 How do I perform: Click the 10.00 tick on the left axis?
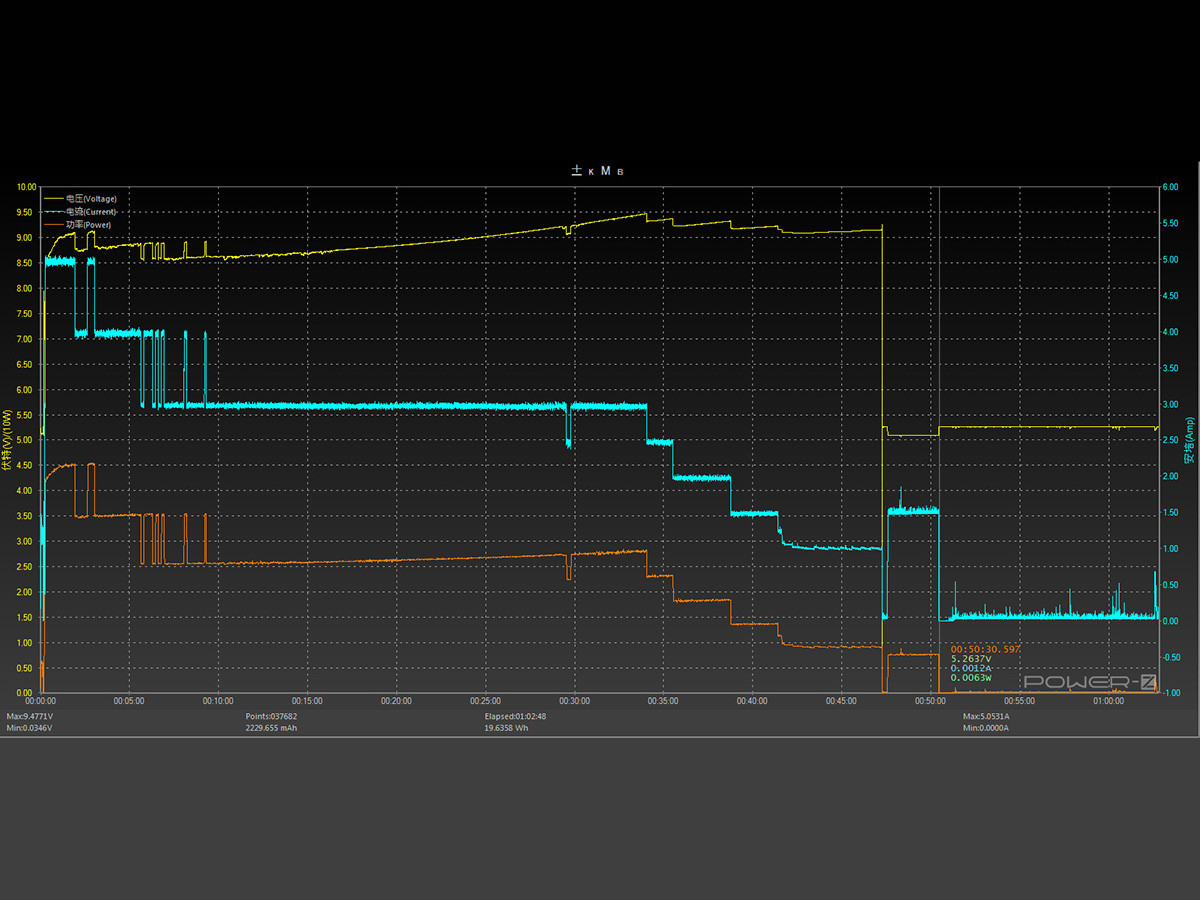pyautogui.click(x=26, y=187)
